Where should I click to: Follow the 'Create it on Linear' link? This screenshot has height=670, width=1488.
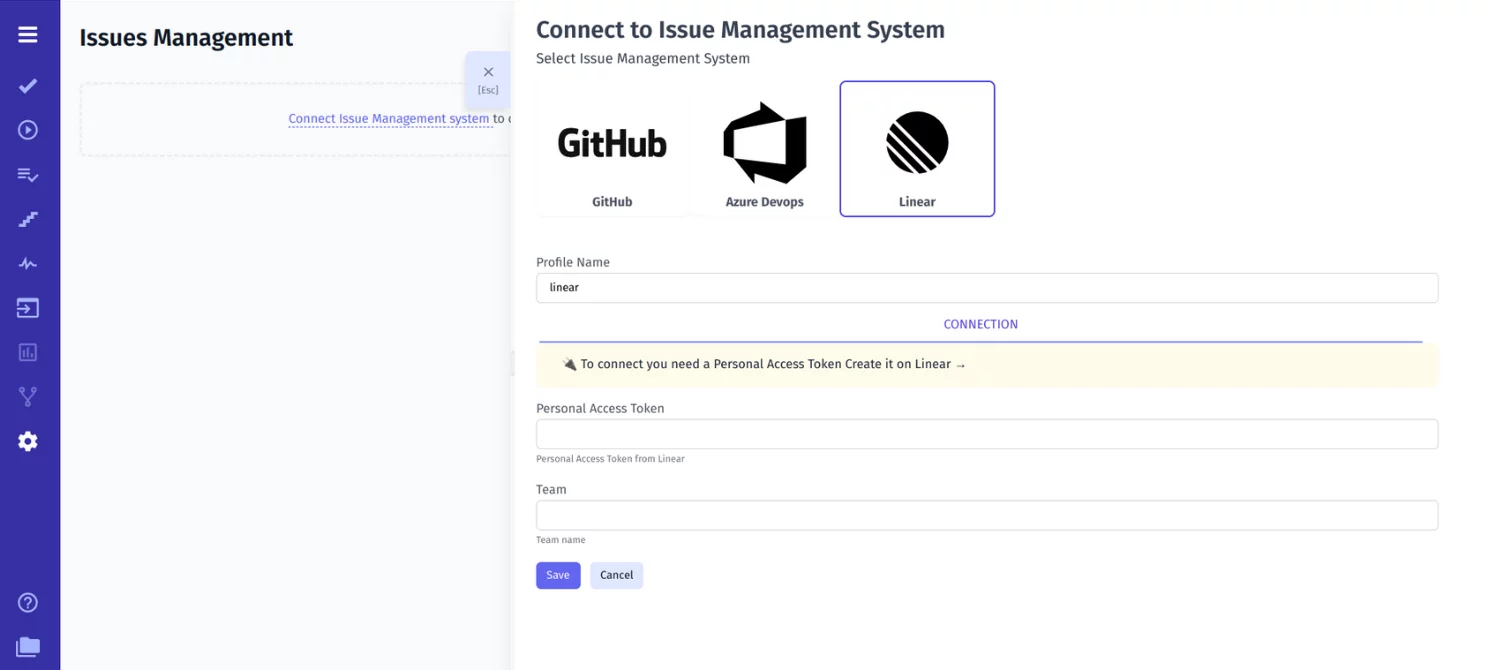pos(905,365)
